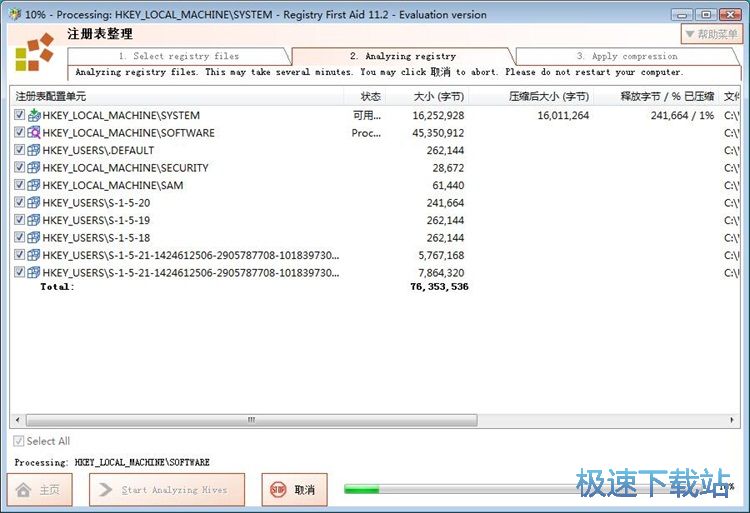Click the hive icon beside HKEY_USERS\S-1-5-19
750x513 pixels.
34,220
